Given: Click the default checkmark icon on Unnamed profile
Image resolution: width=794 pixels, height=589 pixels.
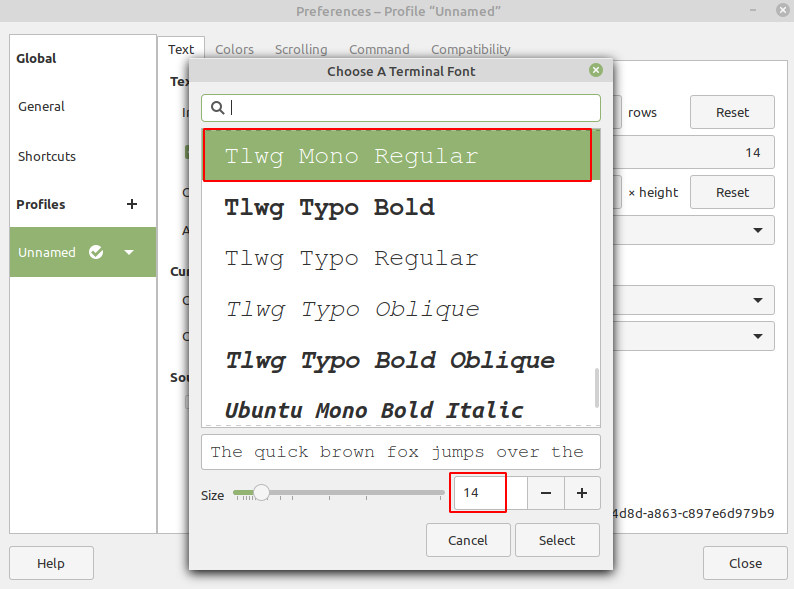Looking at the screenshot, I should click(96, 252).
